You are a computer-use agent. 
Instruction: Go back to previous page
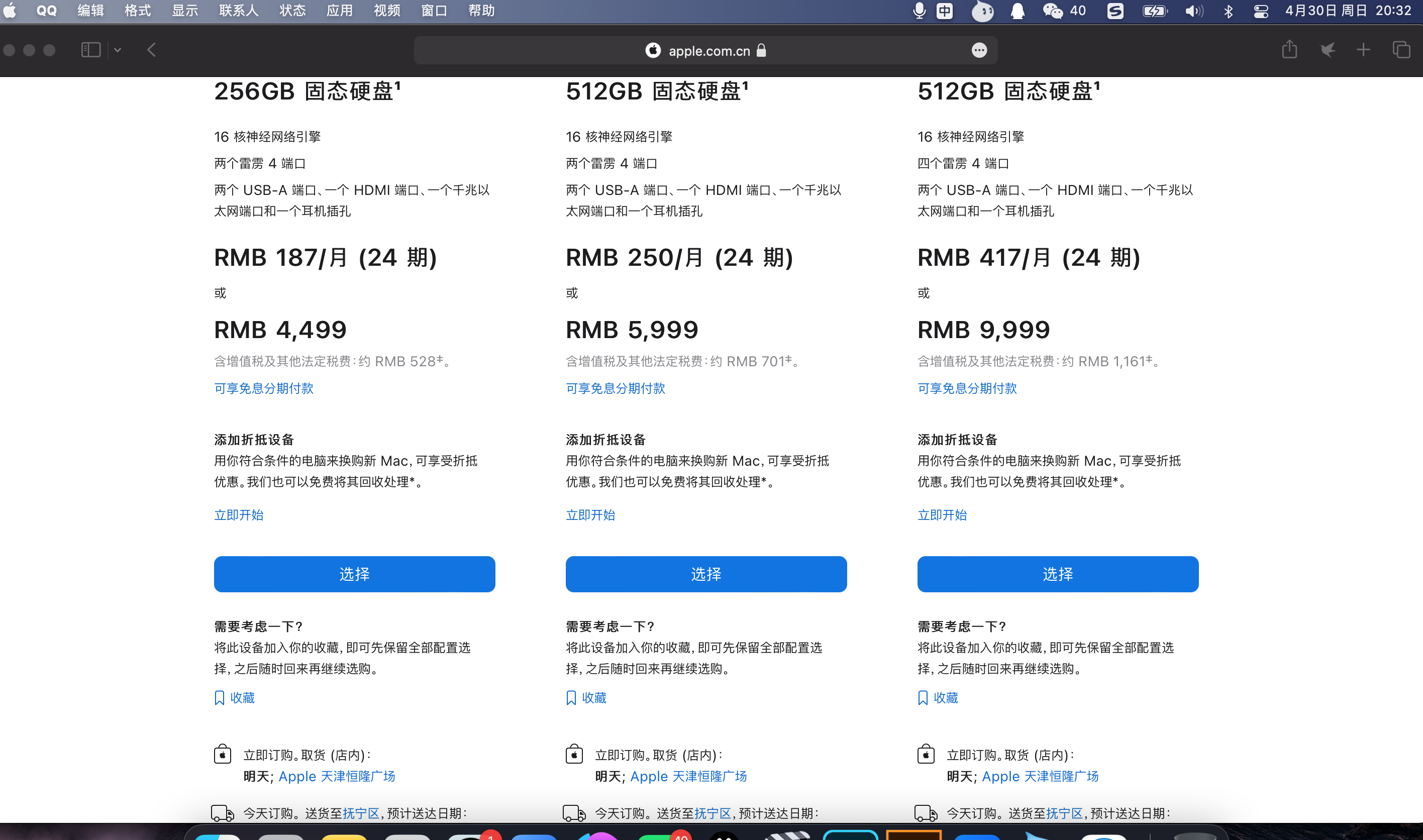[x=151, y=50]
